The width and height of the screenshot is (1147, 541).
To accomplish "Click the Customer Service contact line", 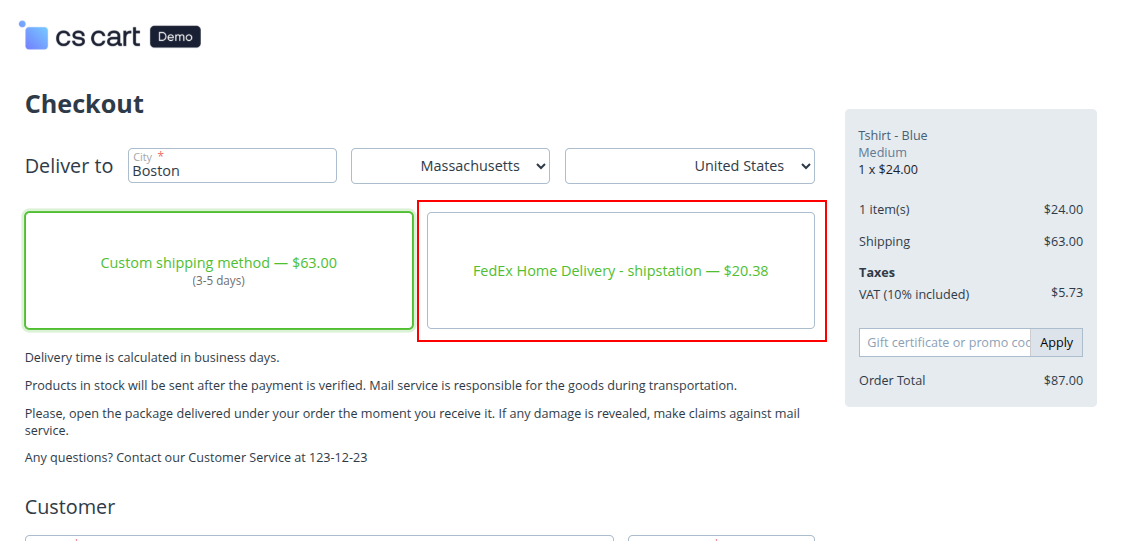I will tap(196, 458).
